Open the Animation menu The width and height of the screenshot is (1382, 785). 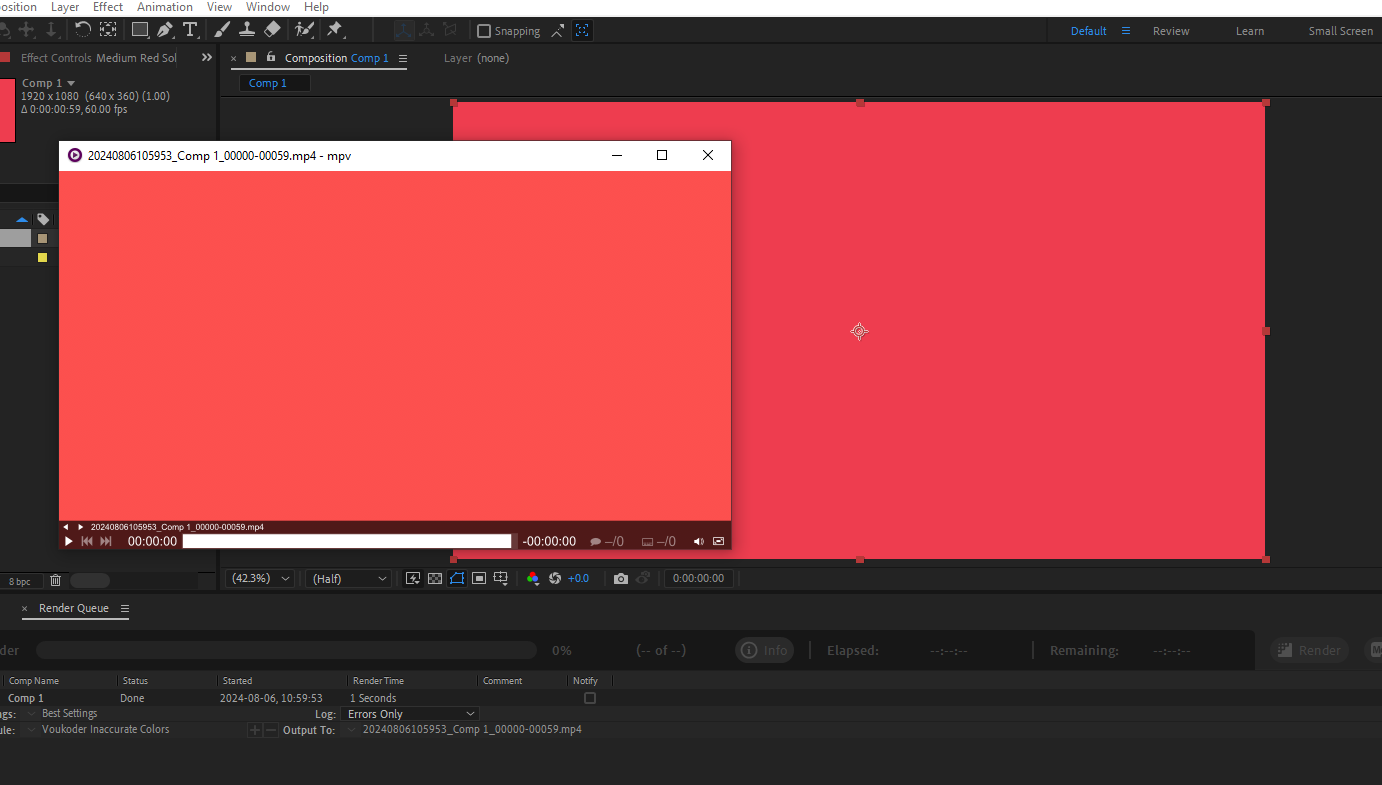[165, 7]
